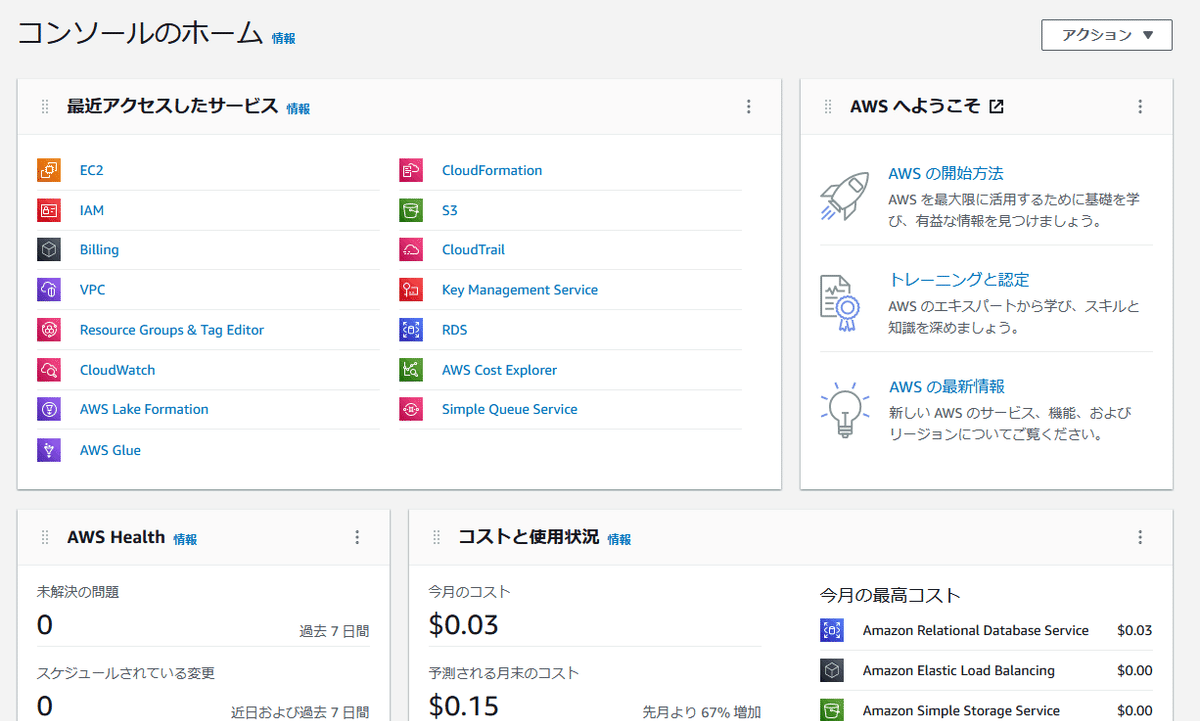
Task: Click the RDS service icon
Action: pyautogui.click(x=411, y=330)
